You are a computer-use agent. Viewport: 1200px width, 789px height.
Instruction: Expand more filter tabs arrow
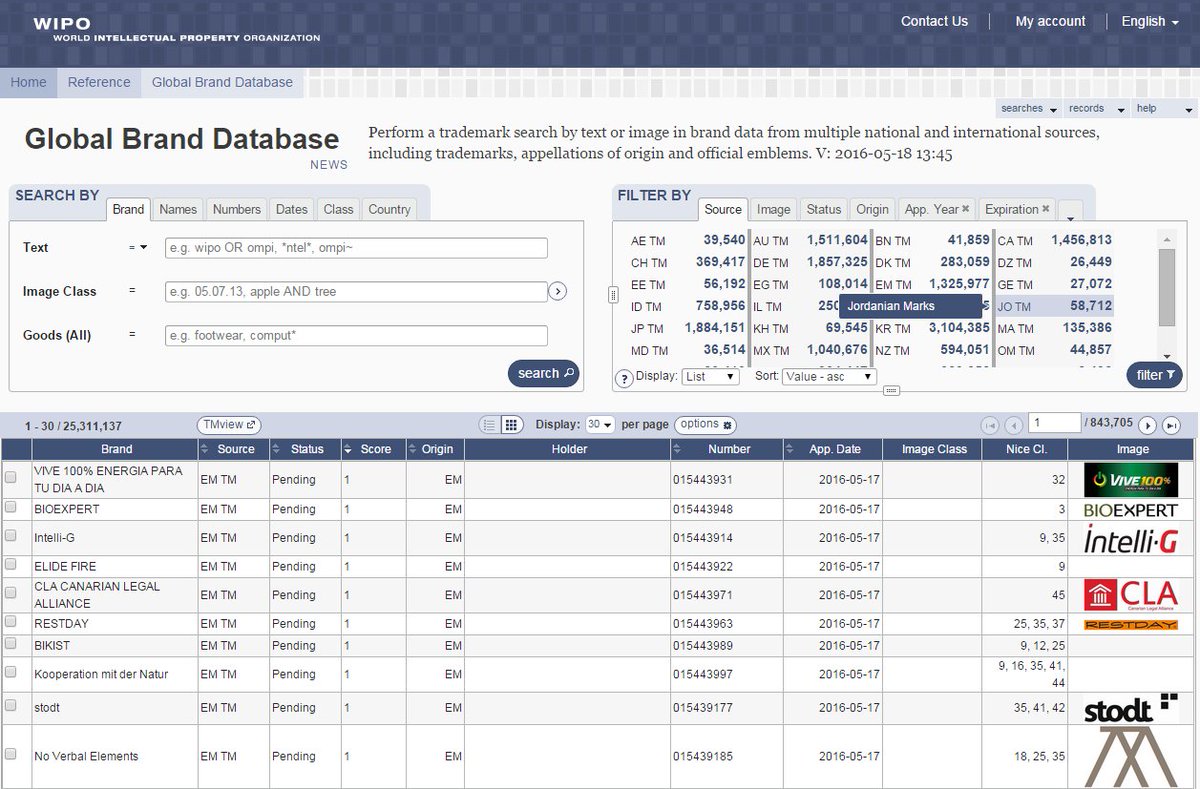point(1070,212)
